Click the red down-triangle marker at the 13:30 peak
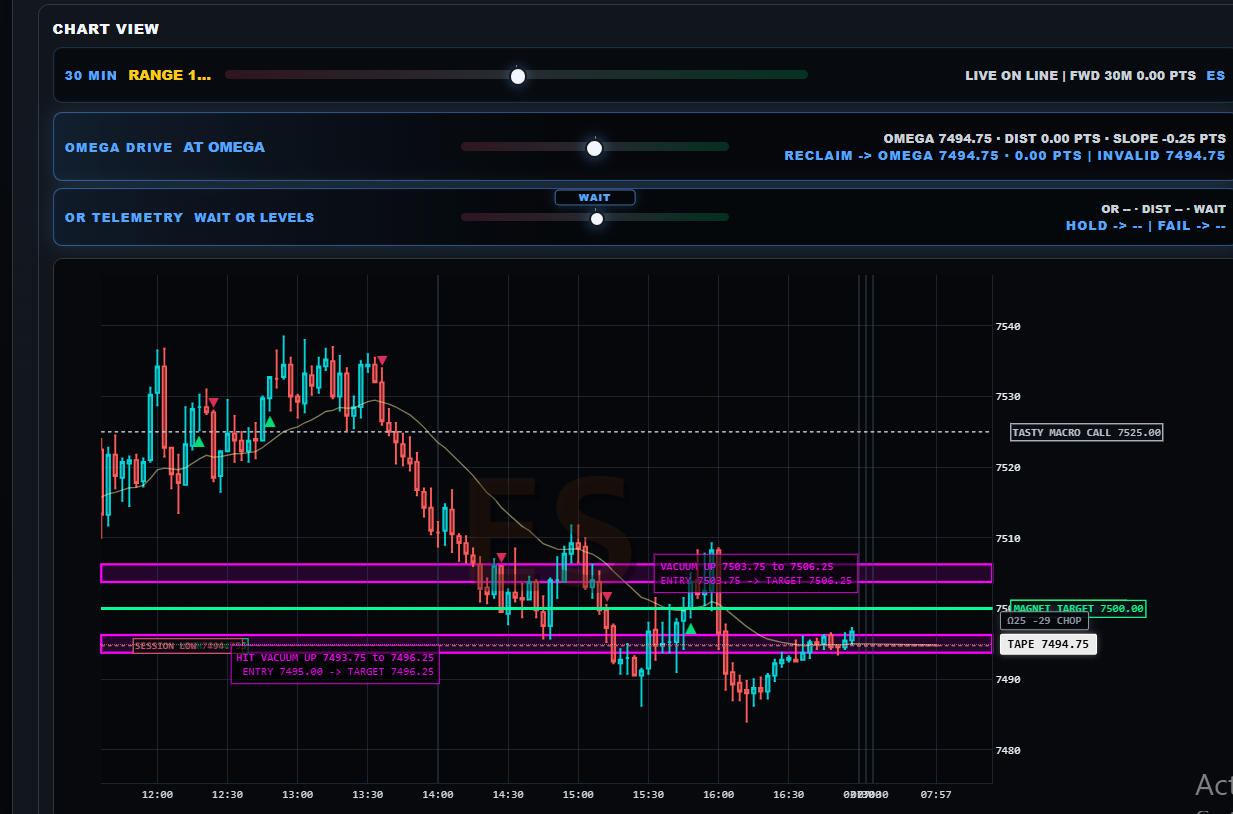 (382, 360)
